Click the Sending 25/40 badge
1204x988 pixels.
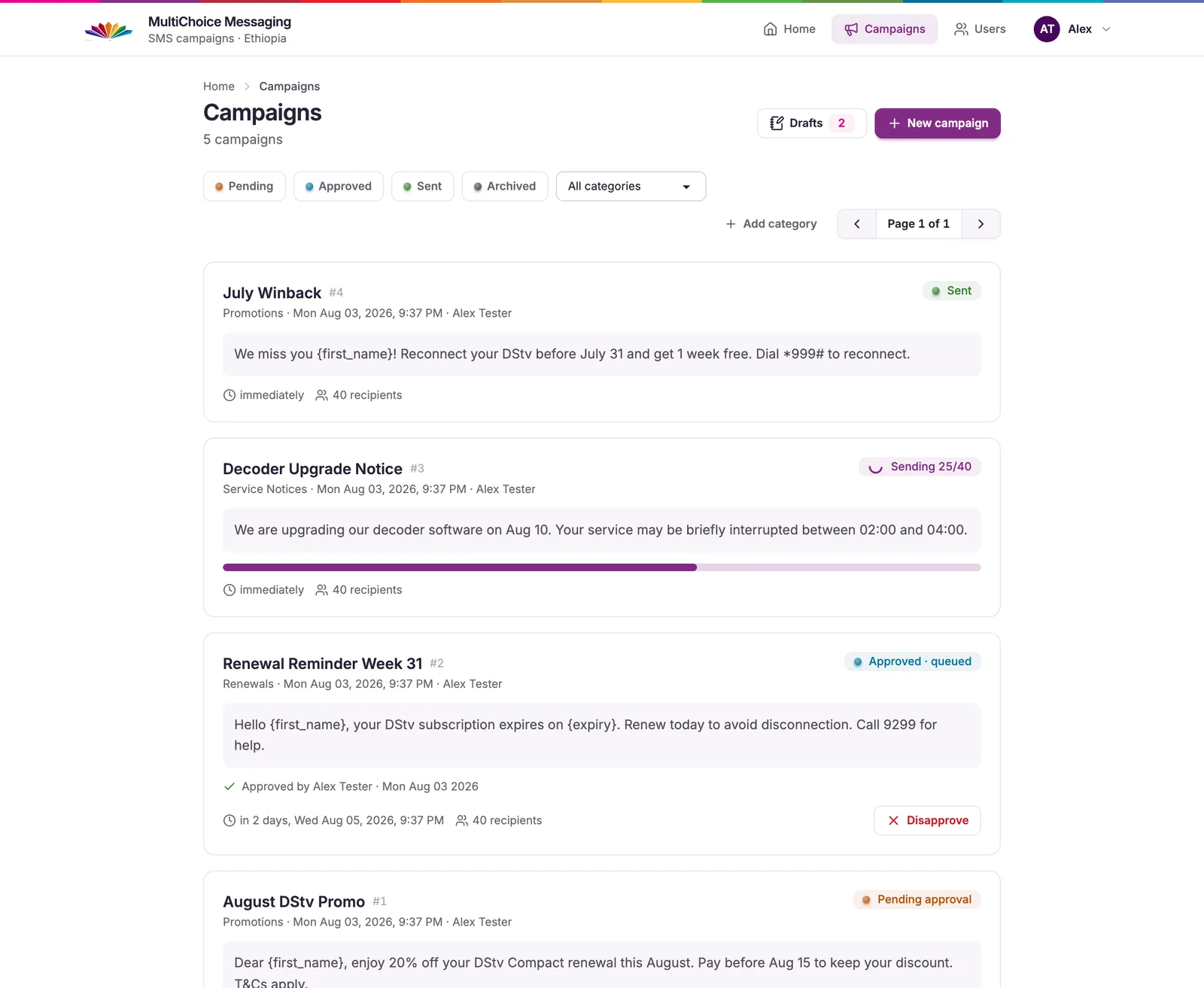pyautogui.click(x=920, y=467)
